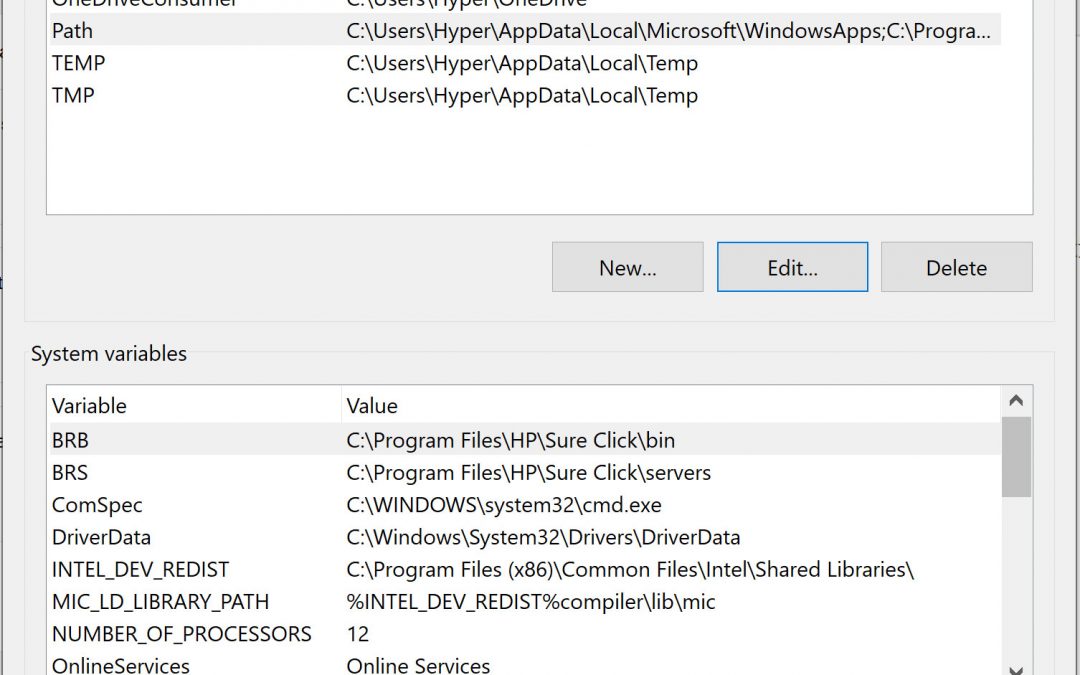
Task: Click the Edit... button
Action: click(792, 267)
